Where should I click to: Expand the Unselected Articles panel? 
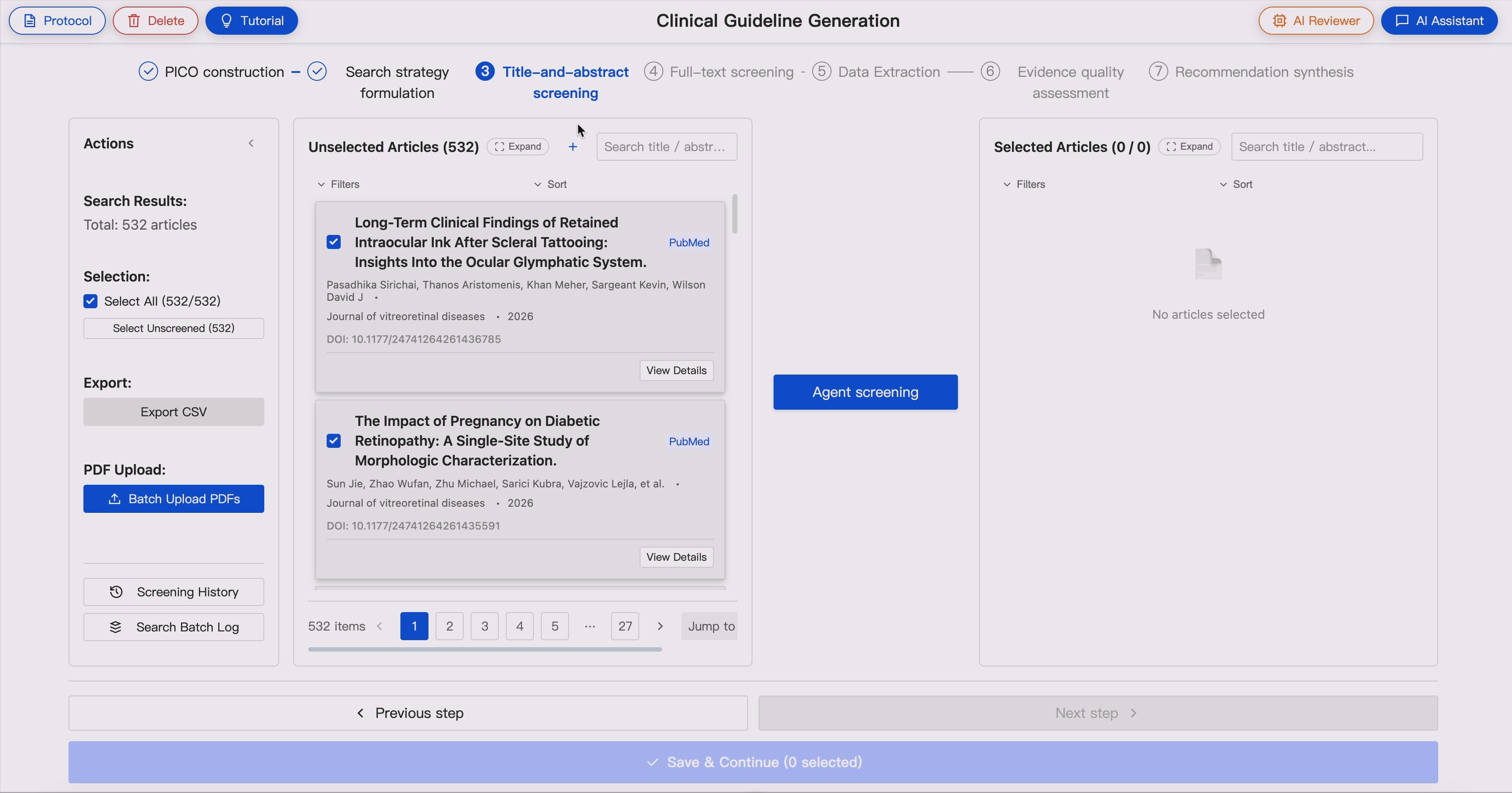[518, 147]
